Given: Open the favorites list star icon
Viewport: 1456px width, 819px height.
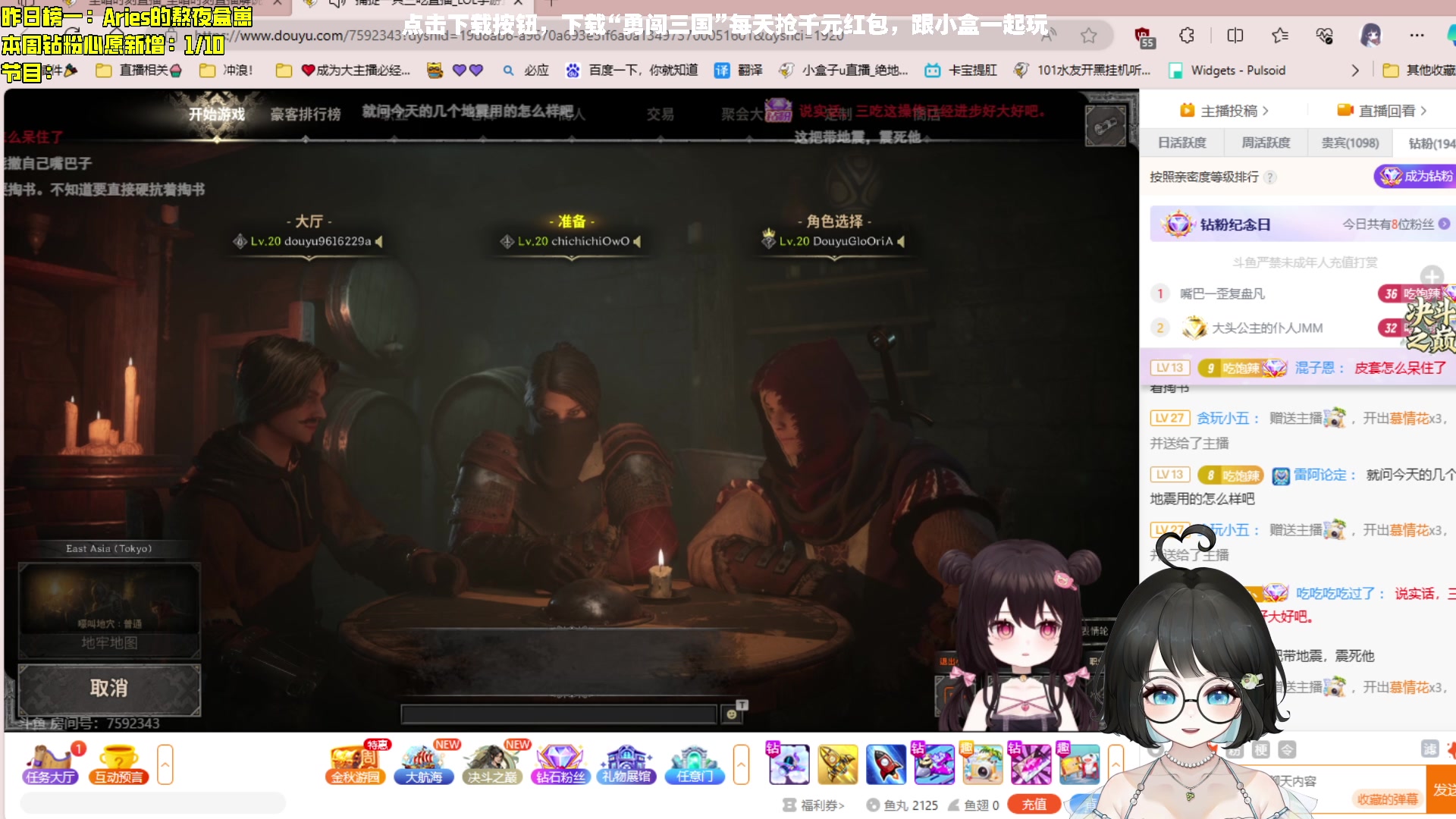Looking at the screenshot, I should (1280, 36).
